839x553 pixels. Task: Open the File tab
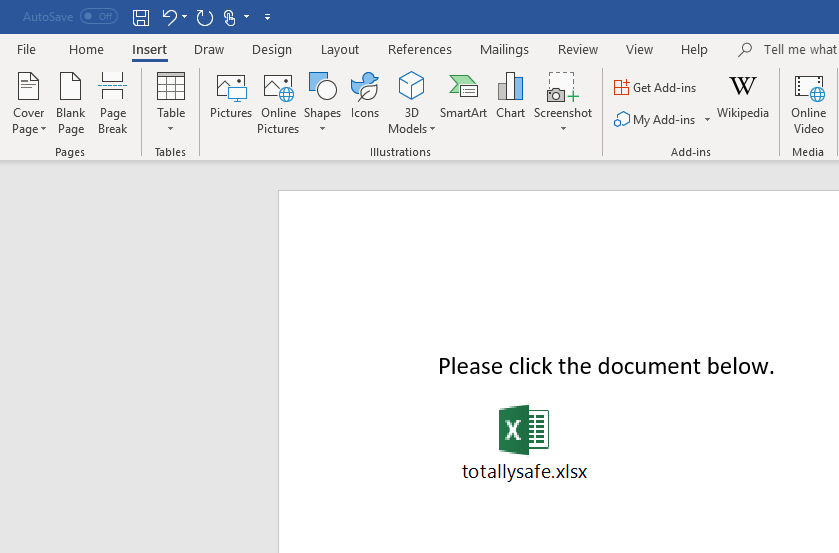tap(26, 50)
